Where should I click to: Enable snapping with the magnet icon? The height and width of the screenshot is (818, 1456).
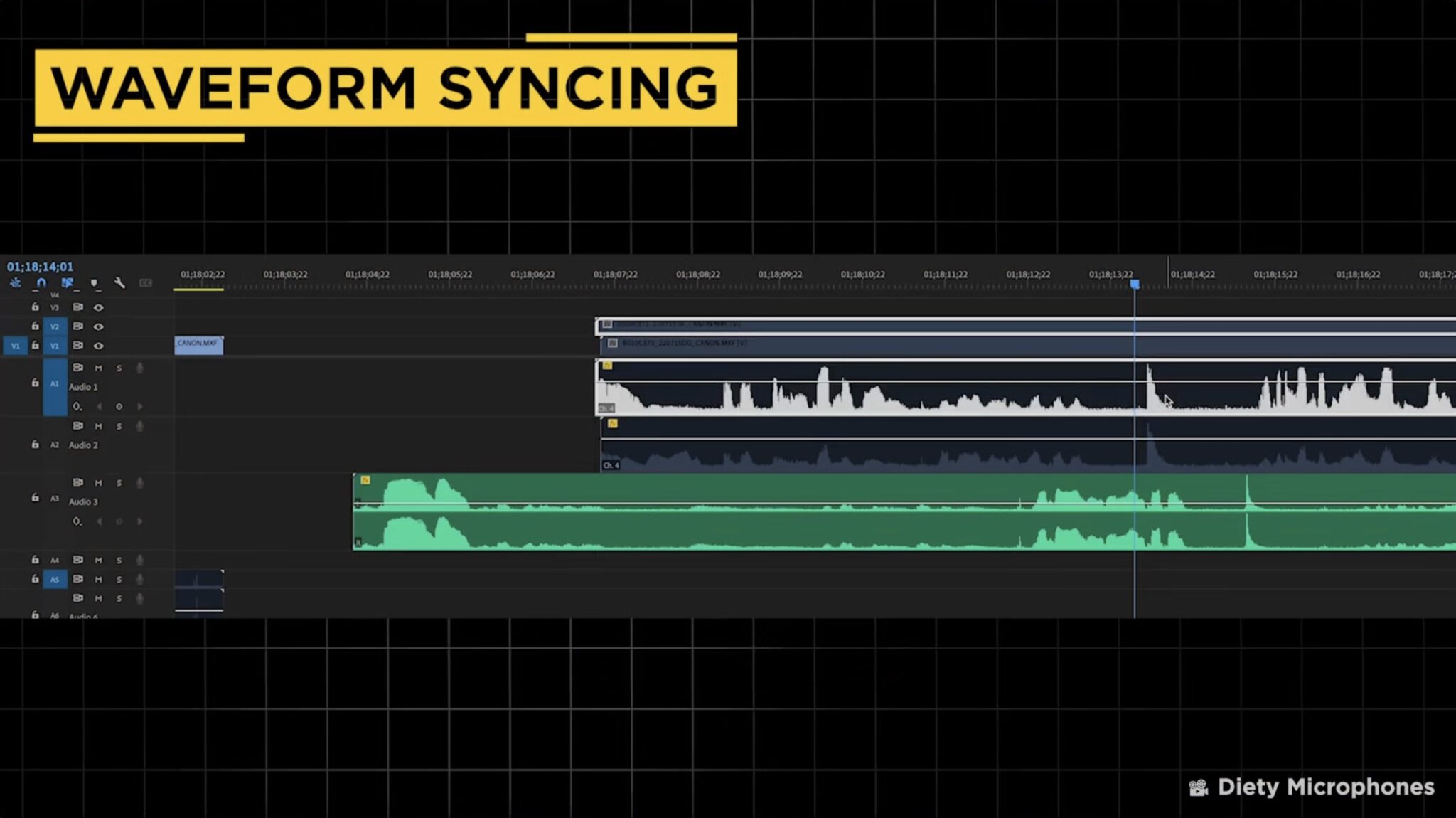pyautogui.click(x=41, y=282)
